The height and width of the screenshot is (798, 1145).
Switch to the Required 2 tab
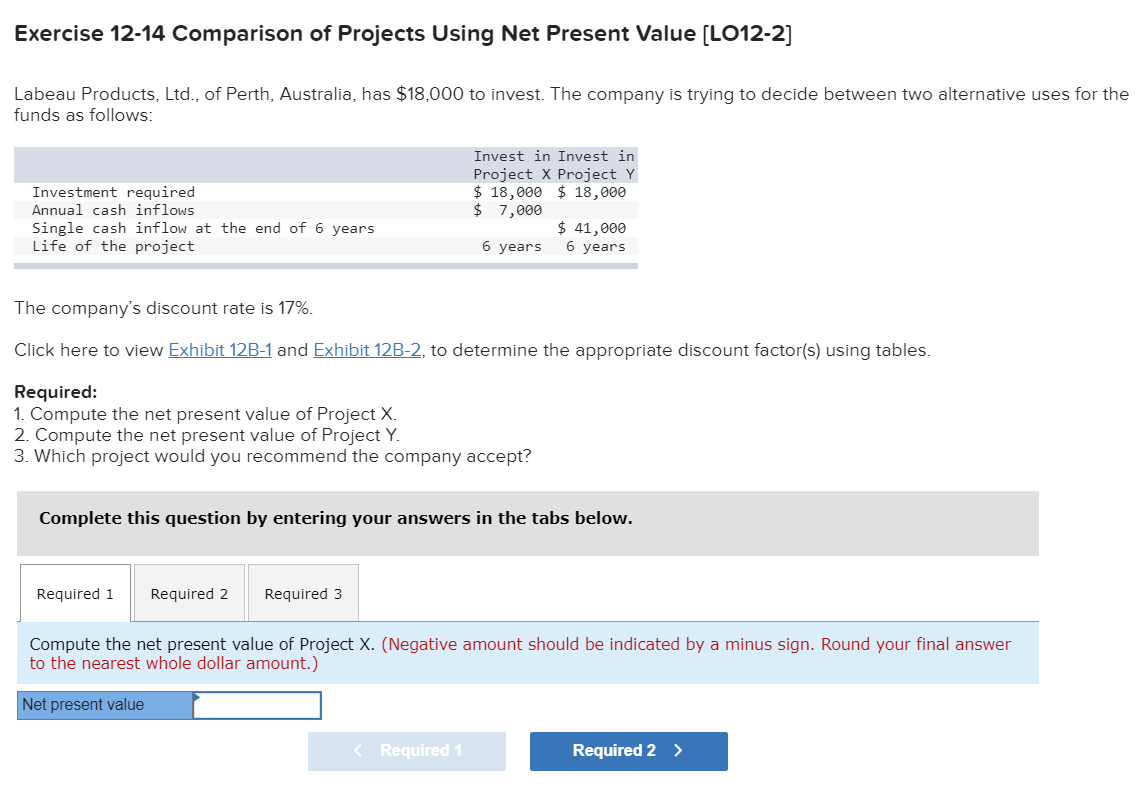[188, 592]
